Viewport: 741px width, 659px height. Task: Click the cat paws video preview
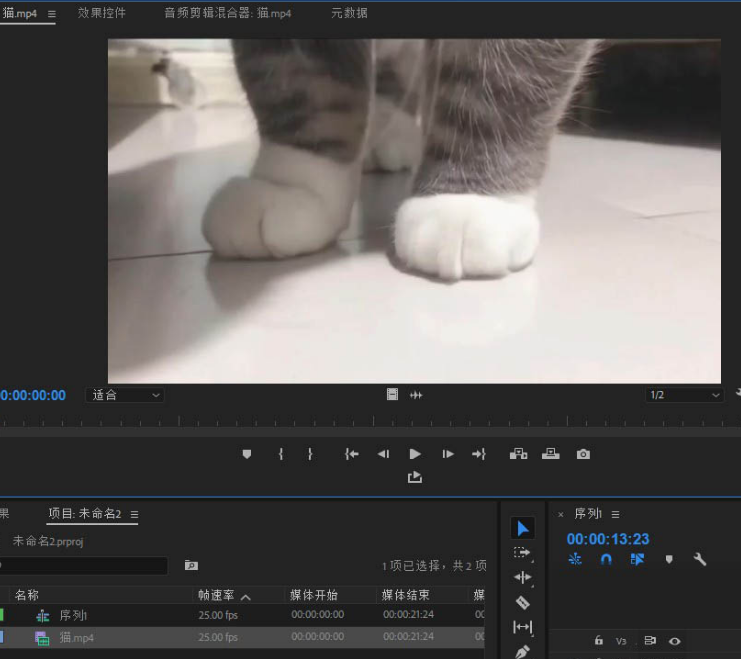tap(414, 211)
